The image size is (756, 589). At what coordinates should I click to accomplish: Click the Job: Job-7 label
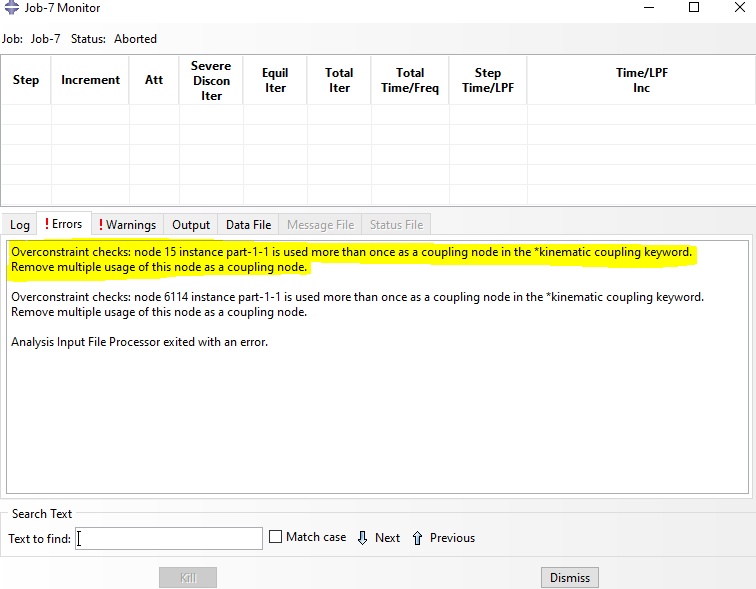[x=31, y=39]
